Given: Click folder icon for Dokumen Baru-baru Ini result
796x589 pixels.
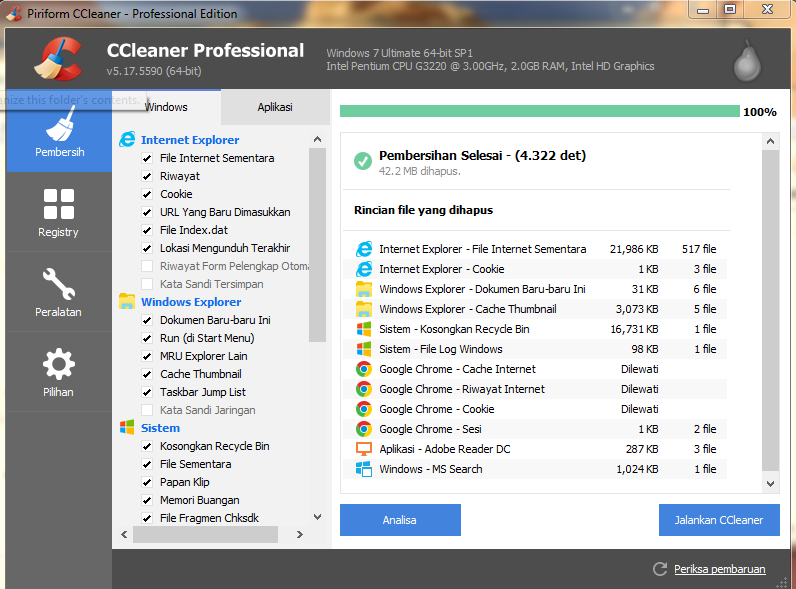Looking at the screenshot, I should (364, 289).
